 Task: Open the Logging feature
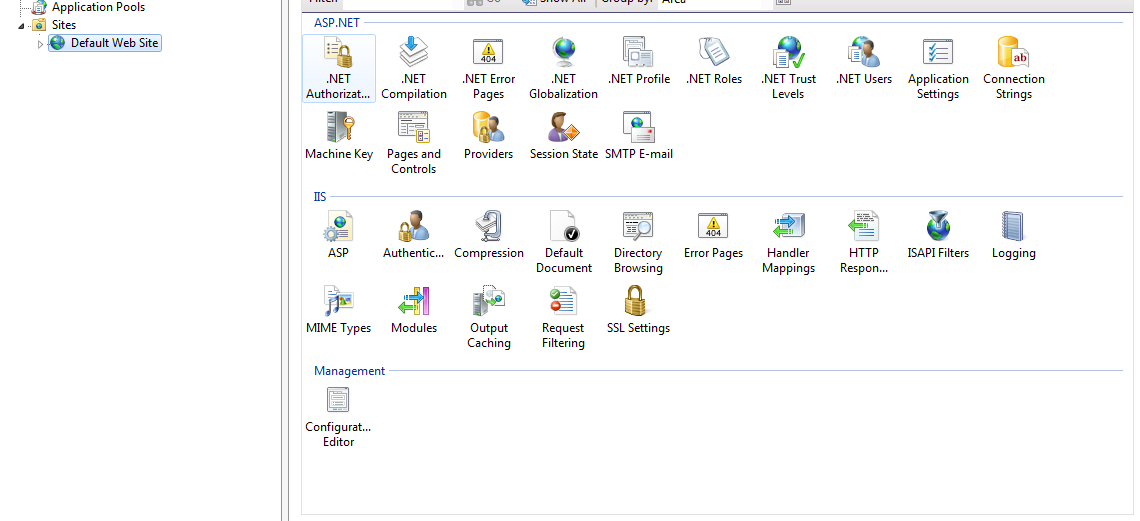[1013, 235]
